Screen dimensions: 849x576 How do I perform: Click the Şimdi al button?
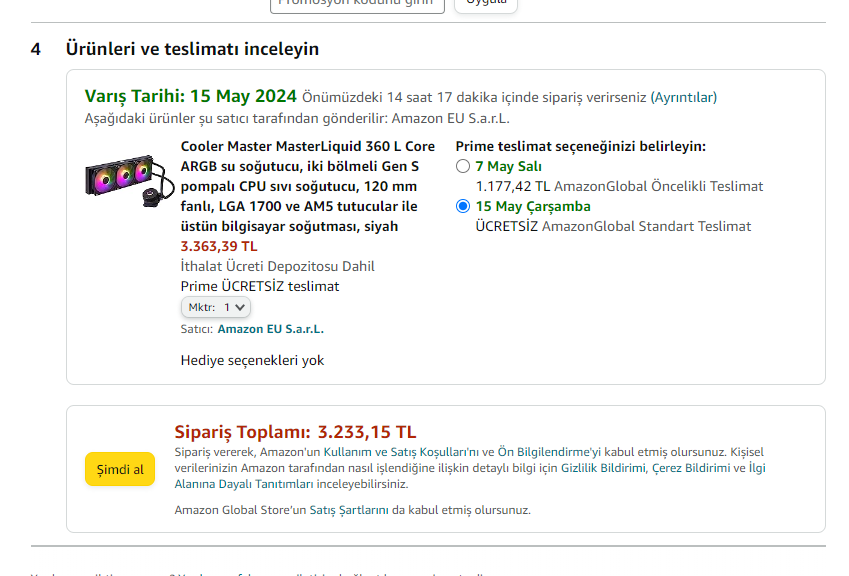click(120, 469)
